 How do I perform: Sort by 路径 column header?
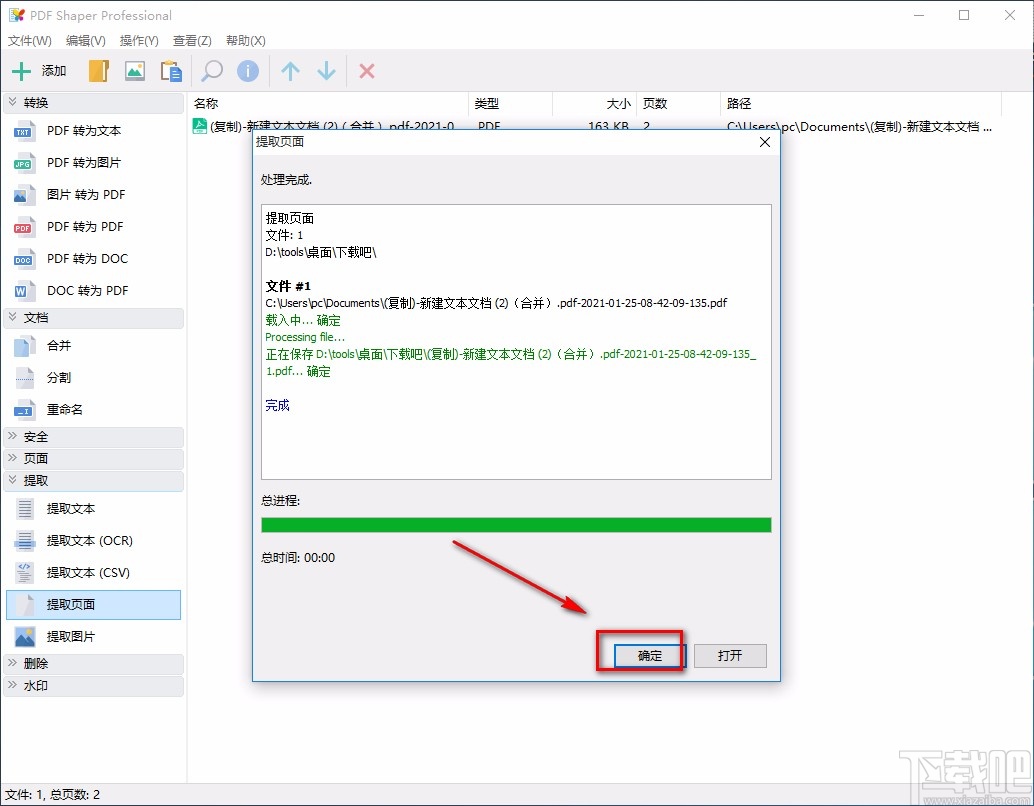[861, 104]
